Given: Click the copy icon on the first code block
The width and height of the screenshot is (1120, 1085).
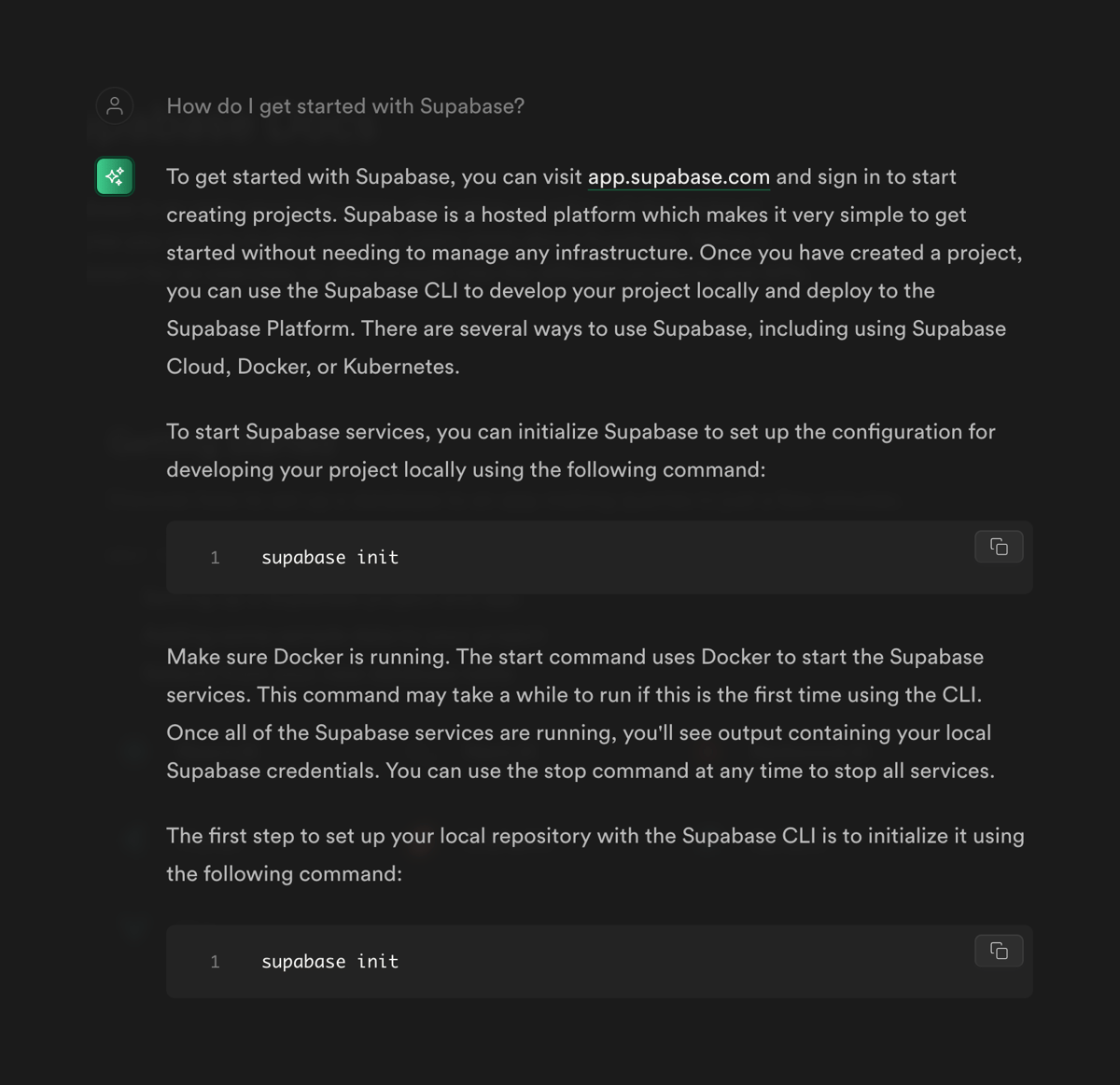Looking at the screenshot, I should (x=998, y=547).
